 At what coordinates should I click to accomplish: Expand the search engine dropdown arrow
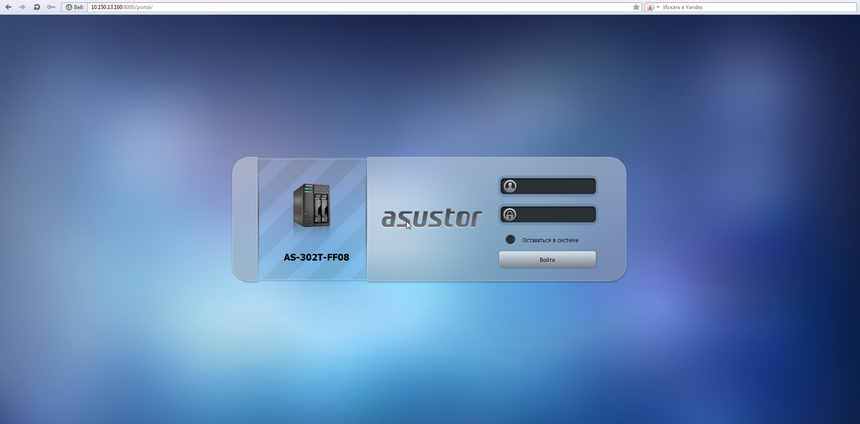tap(658, 7)
